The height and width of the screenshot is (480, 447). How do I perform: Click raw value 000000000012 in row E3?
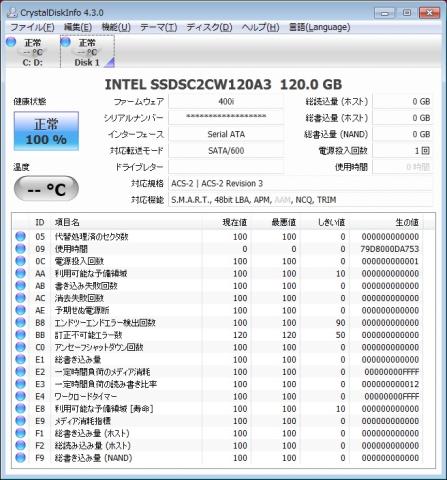(390, 384)
